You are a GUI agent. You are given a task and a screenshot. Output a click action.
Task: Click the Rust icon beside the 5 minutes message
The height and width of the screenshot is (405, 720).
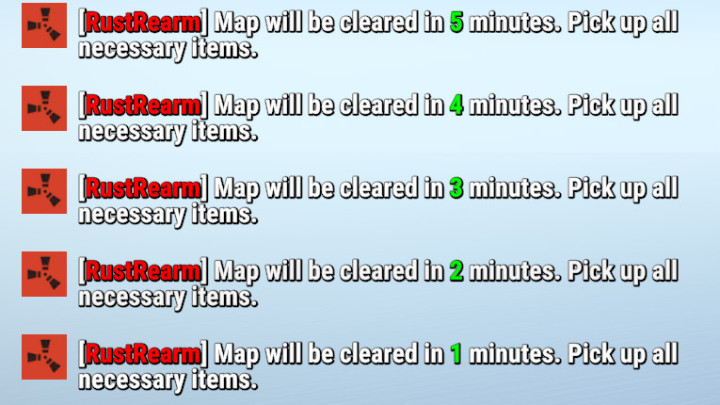44,25
